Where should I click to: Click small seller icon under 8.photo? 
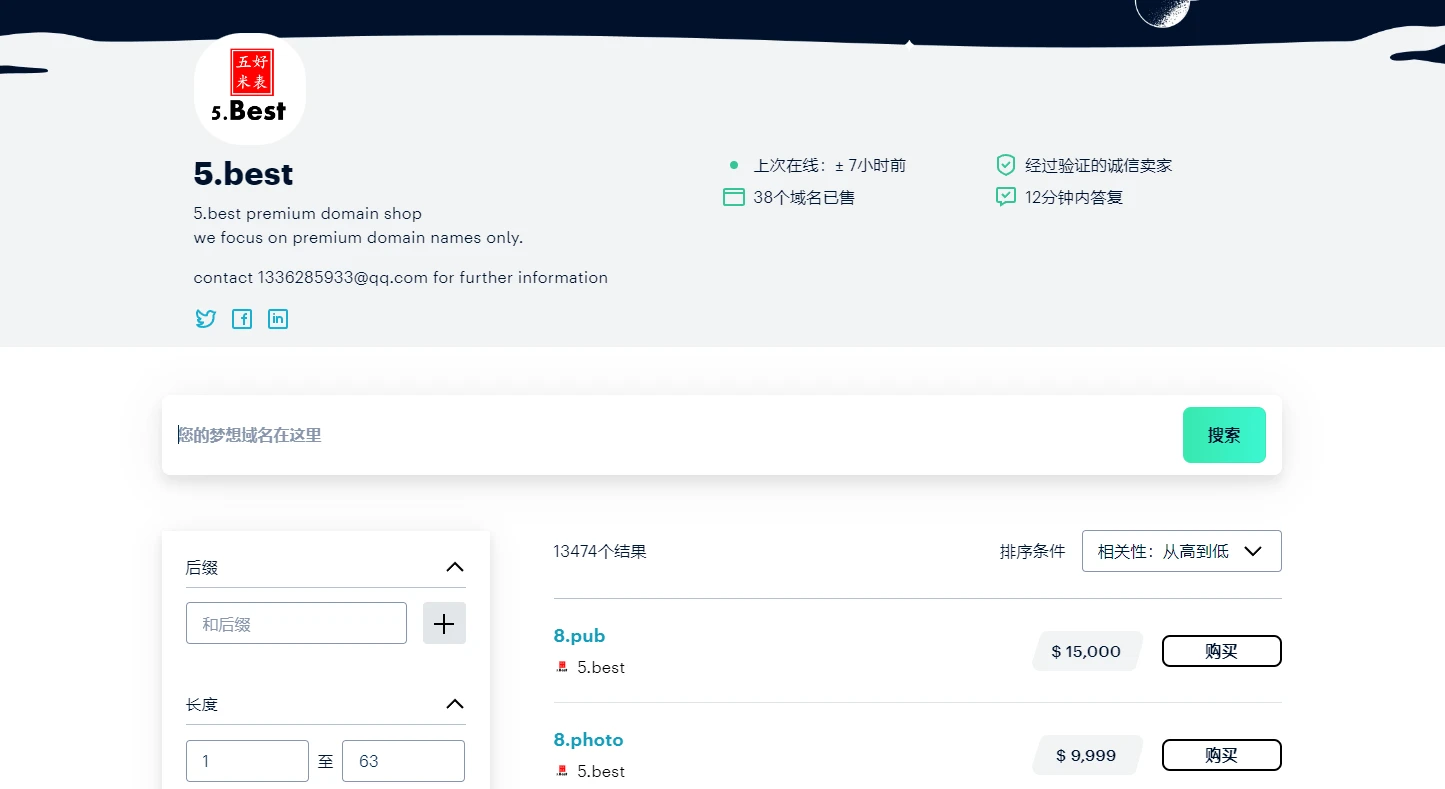(562, 771)
